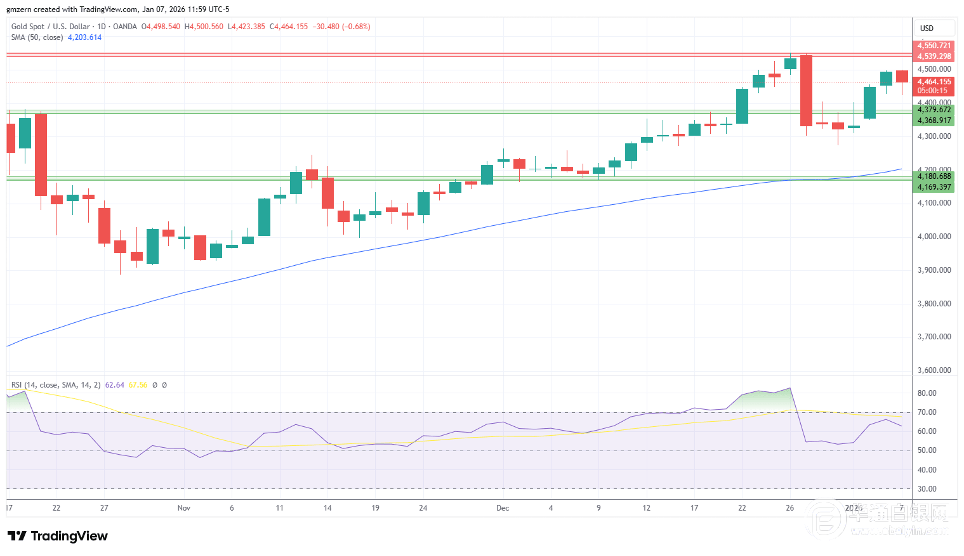Open the USD currency selector on price axis
This screenshot has height=556, width=964.
tap(926, 28)
